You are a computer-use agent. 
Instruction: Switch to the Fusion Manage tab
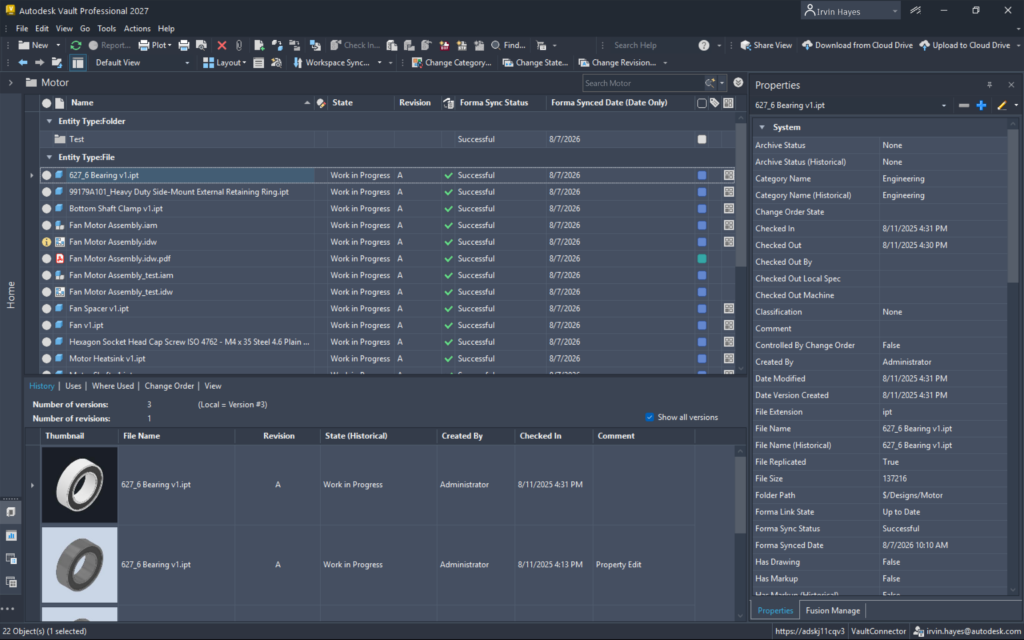pos(833,611)
